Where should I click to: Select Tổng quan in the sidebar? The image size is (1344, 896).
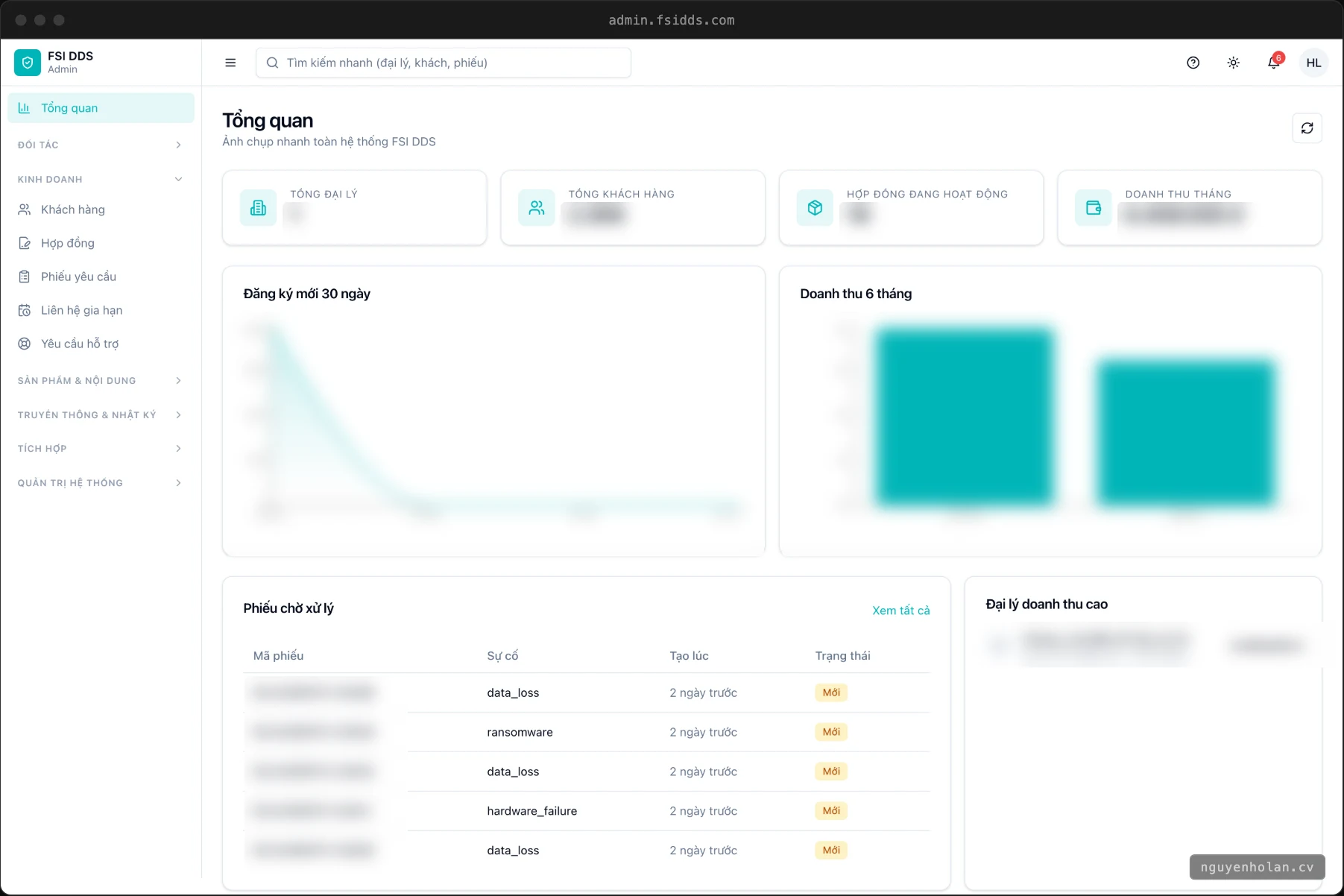[x=101, y=108]
